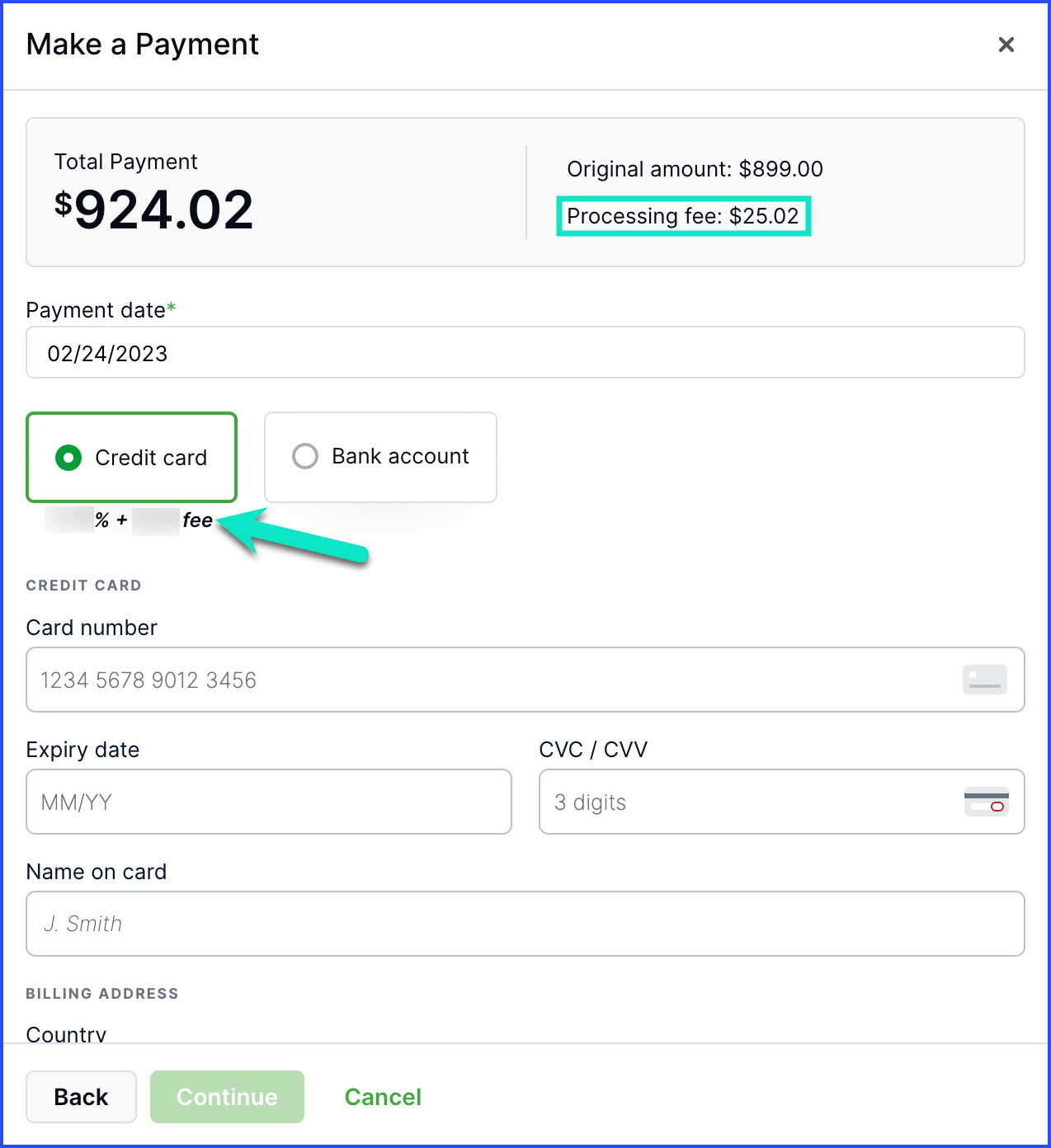
Task: Click the CVC card icon in CVV field
Action: 987,801
